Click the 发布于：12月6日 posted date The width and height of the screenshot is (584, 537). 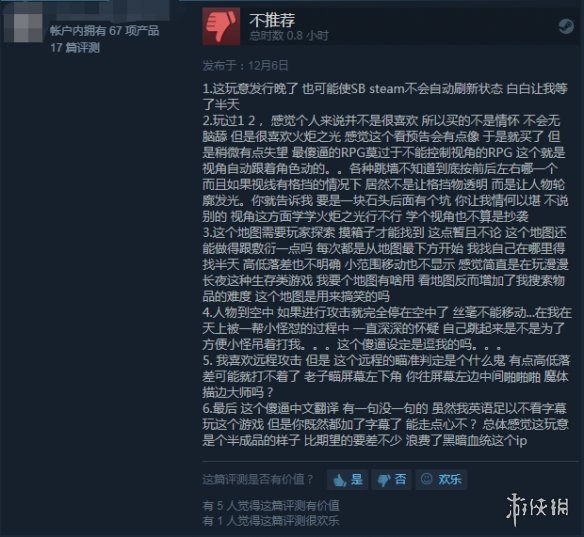[245, 66]
